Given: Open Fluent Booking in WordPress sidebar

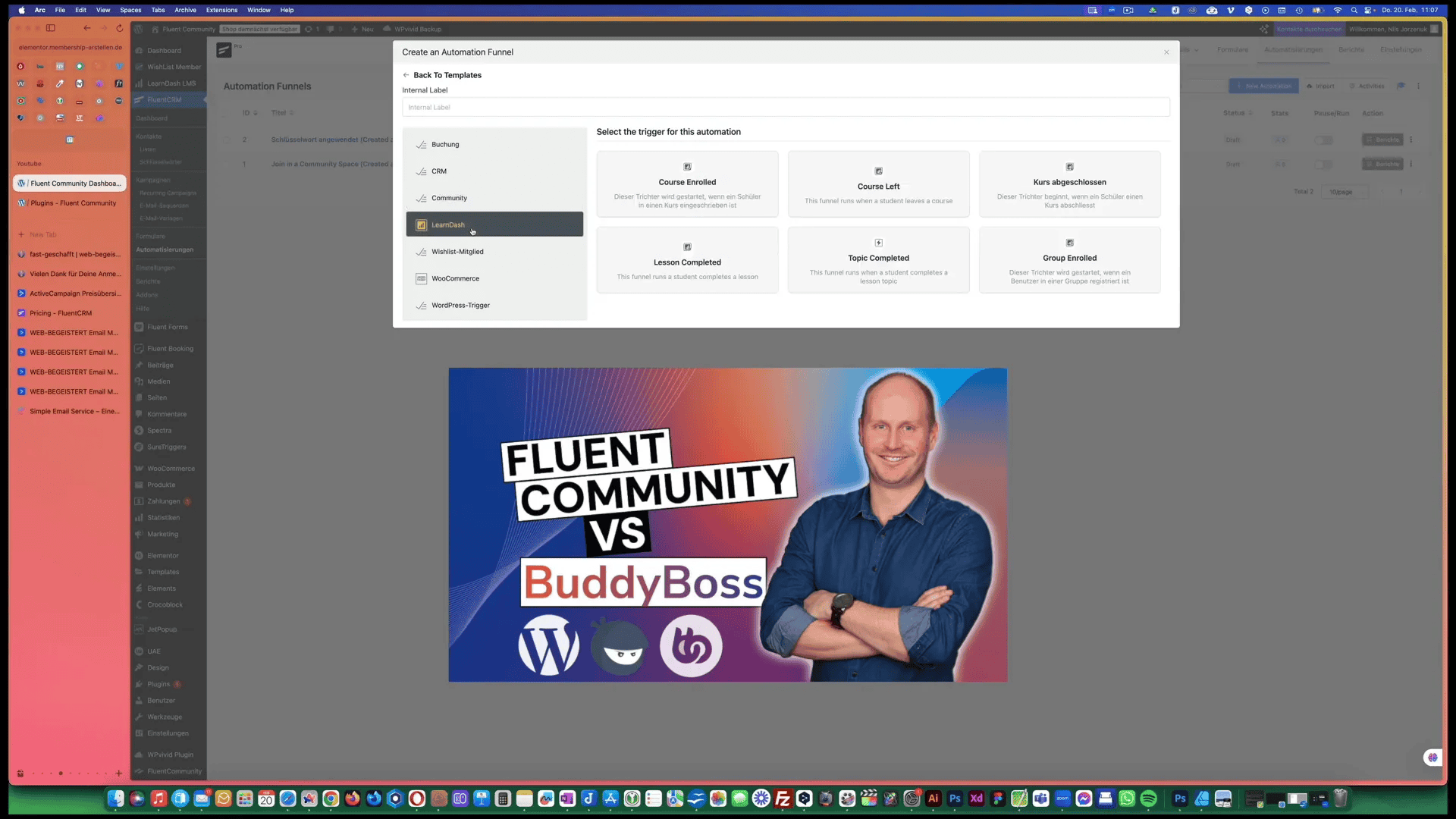Looking at the screenshot, I should 168,349.
